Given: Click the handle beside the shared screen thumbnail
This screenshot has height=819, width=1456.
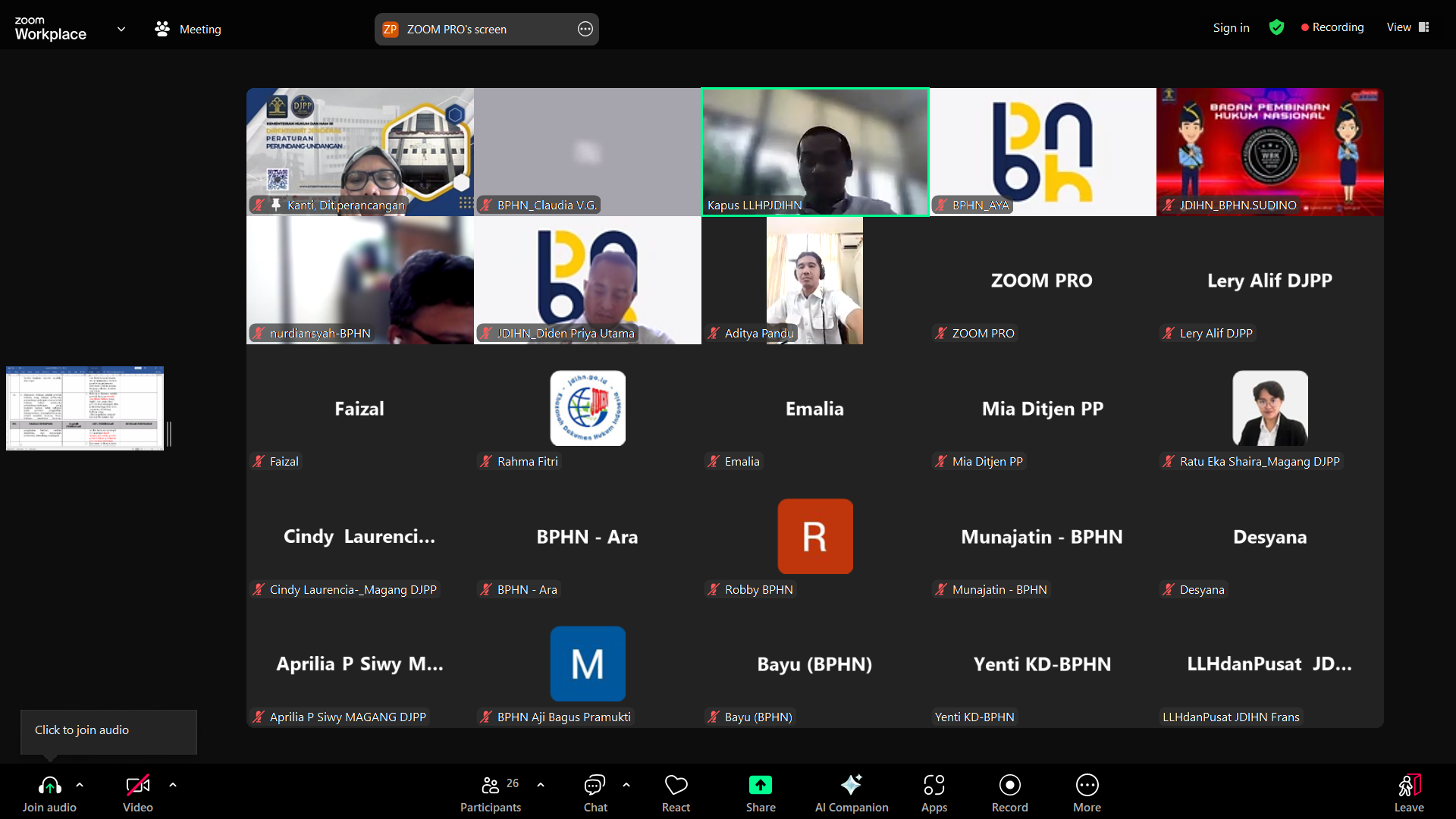Looking at the screenshot, I should click(169, 434).
